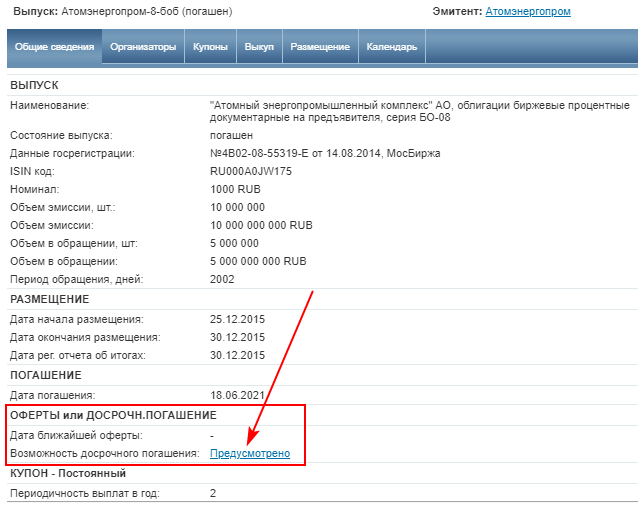Image resolution: width=638 pixels, height=511 pixels.
Task: Click the circulation period value 2002
Action: 222,279
